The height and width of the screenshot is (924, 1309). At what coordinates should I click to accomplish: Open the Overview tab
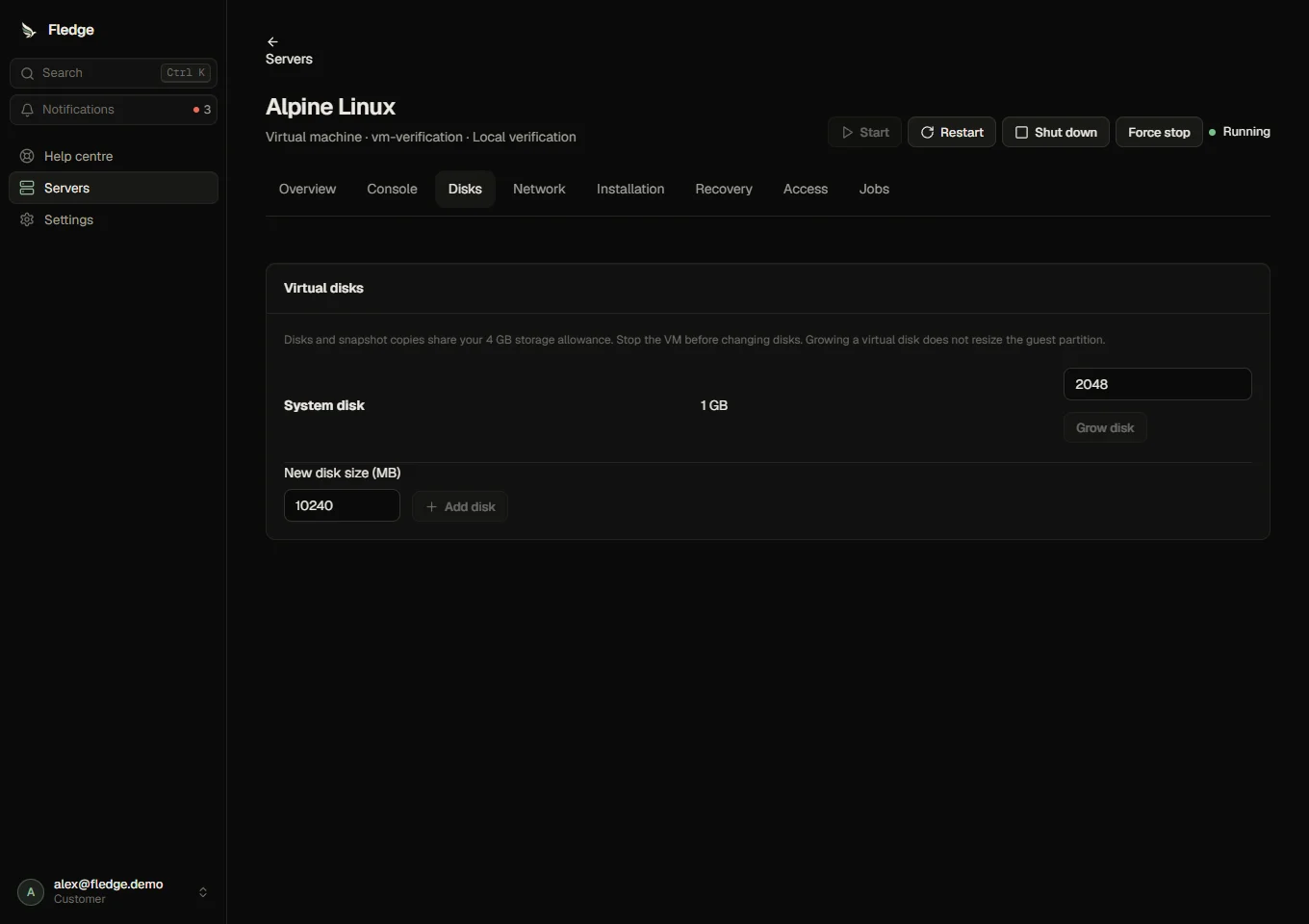pos(307,190)
